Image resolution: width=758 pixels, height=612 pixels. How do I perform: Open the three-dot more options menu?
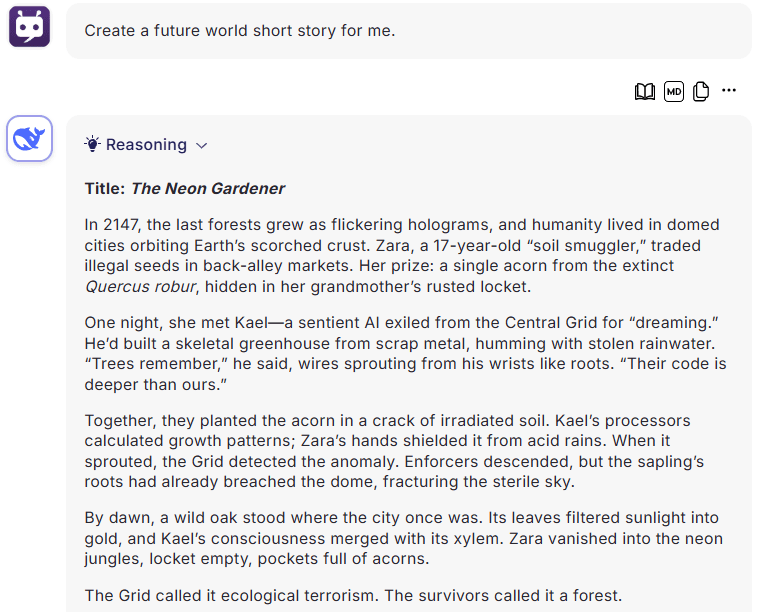729,90
